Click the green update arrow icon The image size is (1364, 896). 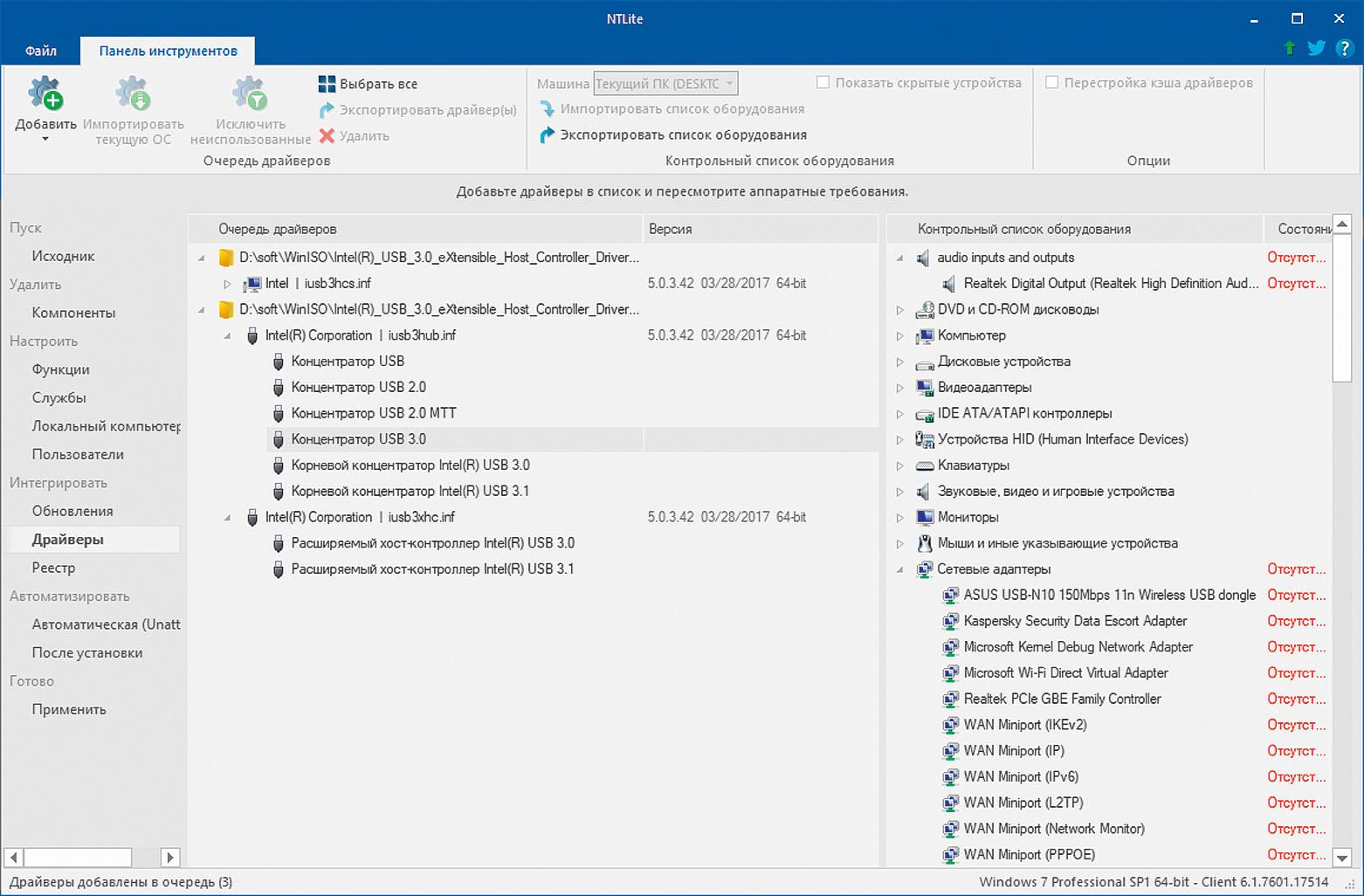pyautogui.click(x=1289, y=48)
